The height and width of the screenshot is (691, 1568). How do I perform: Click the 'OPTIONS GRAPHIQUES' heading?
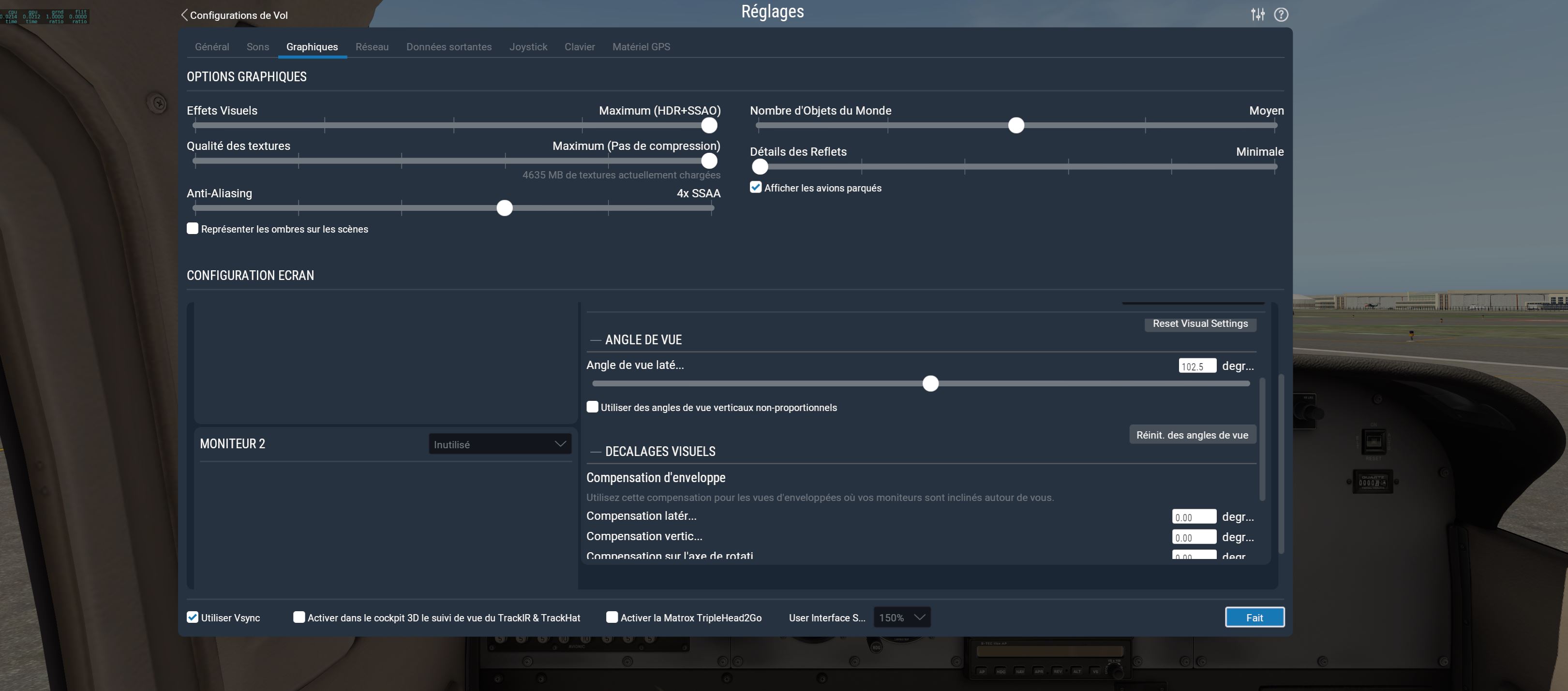[247, 76]
